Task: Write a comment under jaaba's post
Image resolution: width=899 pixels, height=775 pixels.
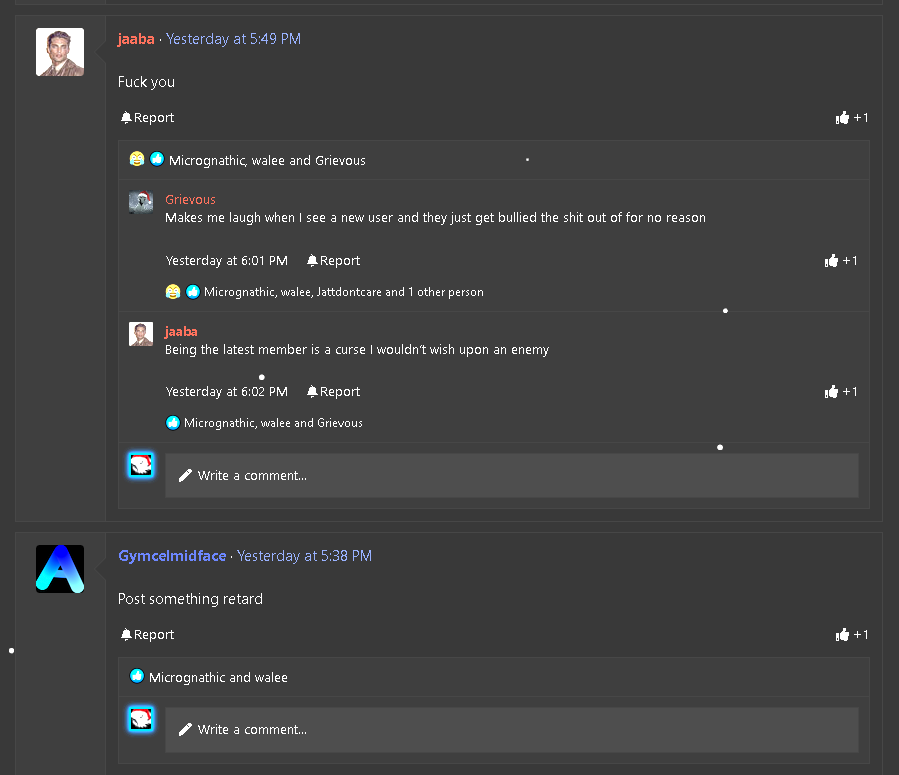Action: coord(510,476)
